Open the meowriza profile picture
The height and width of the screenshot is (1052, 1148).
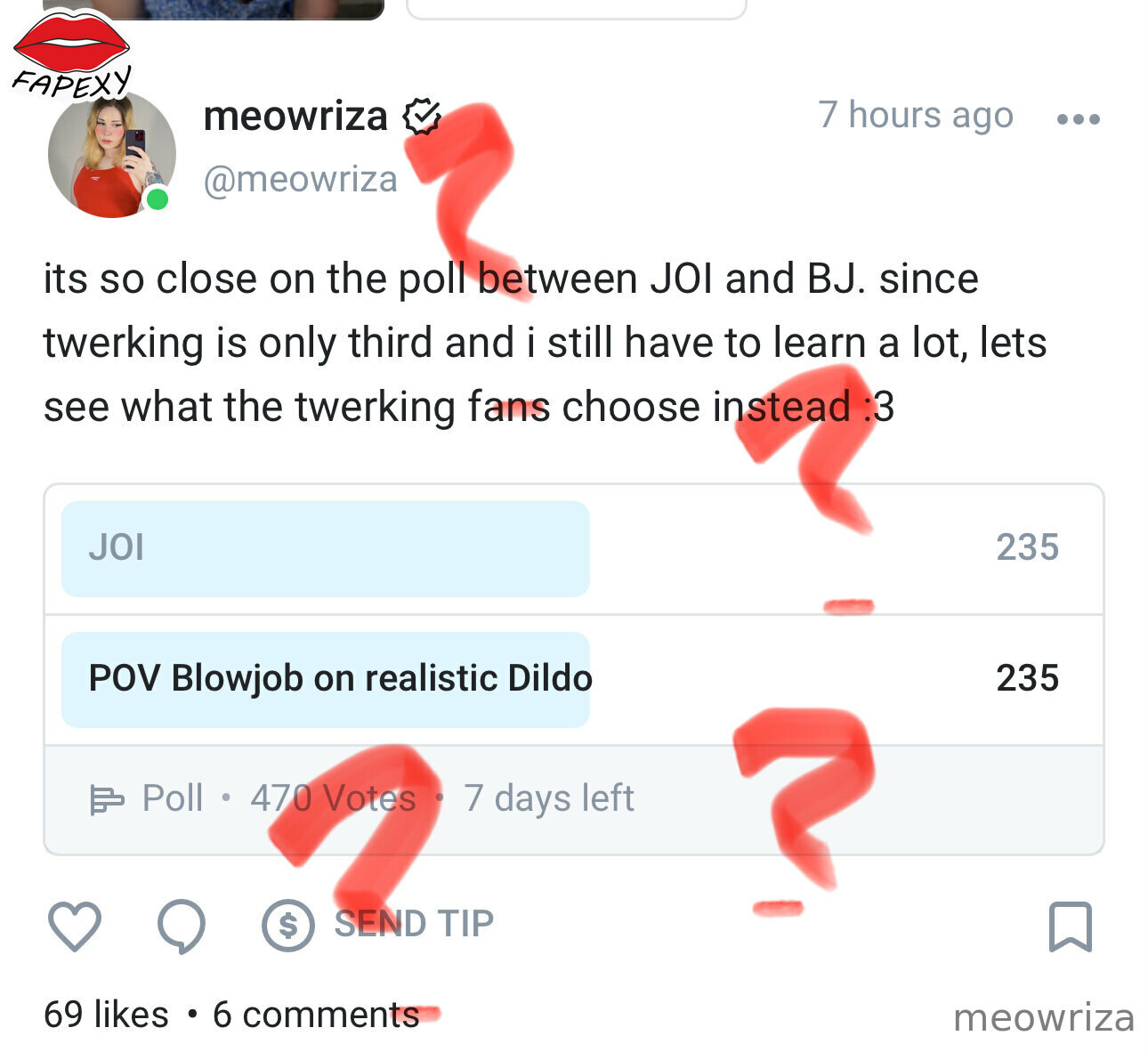tap(111, 153)
